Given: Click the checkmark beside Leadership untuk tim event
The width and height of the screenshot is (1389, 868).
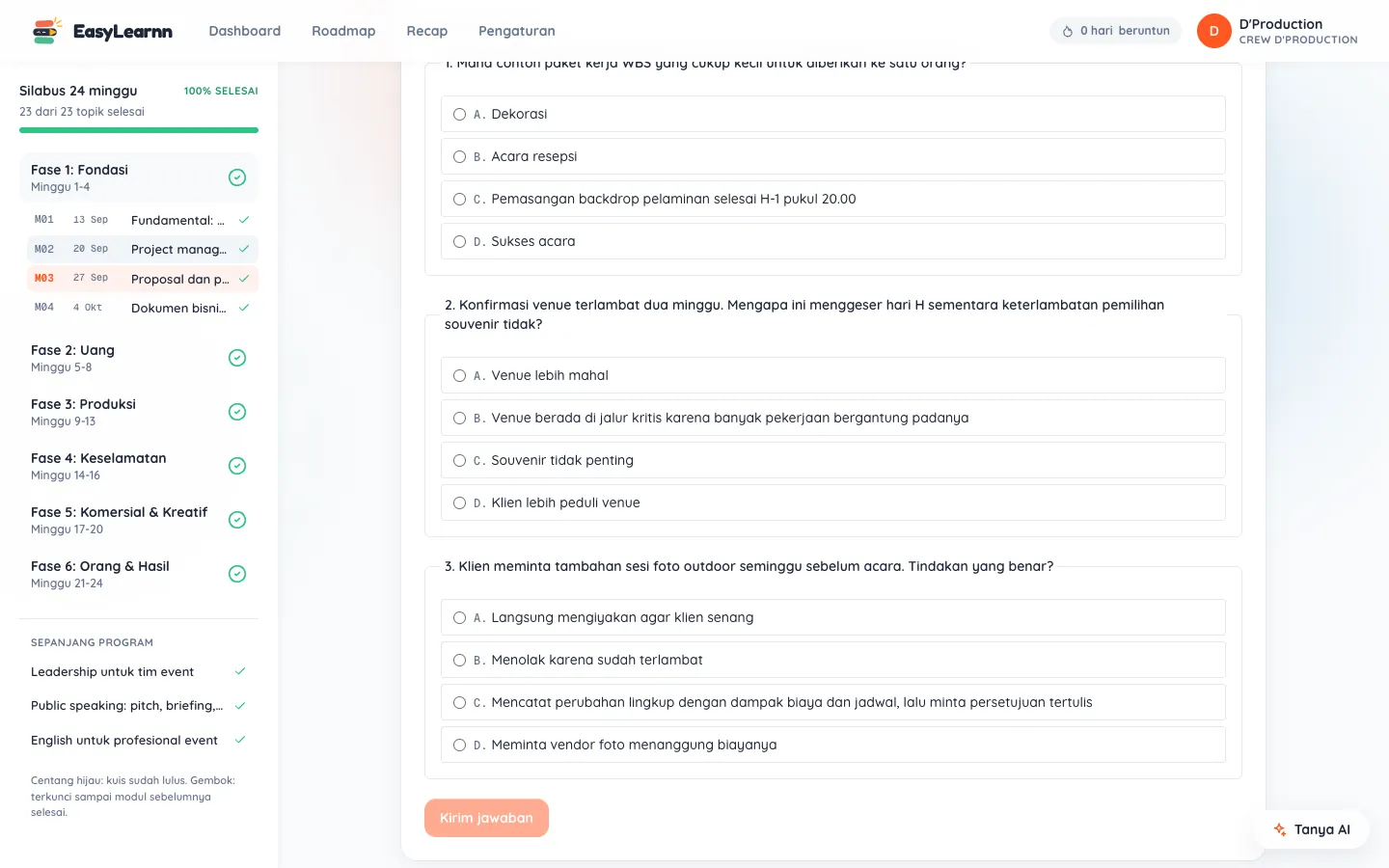Looking at the screenshot, I should coord(240,671).
